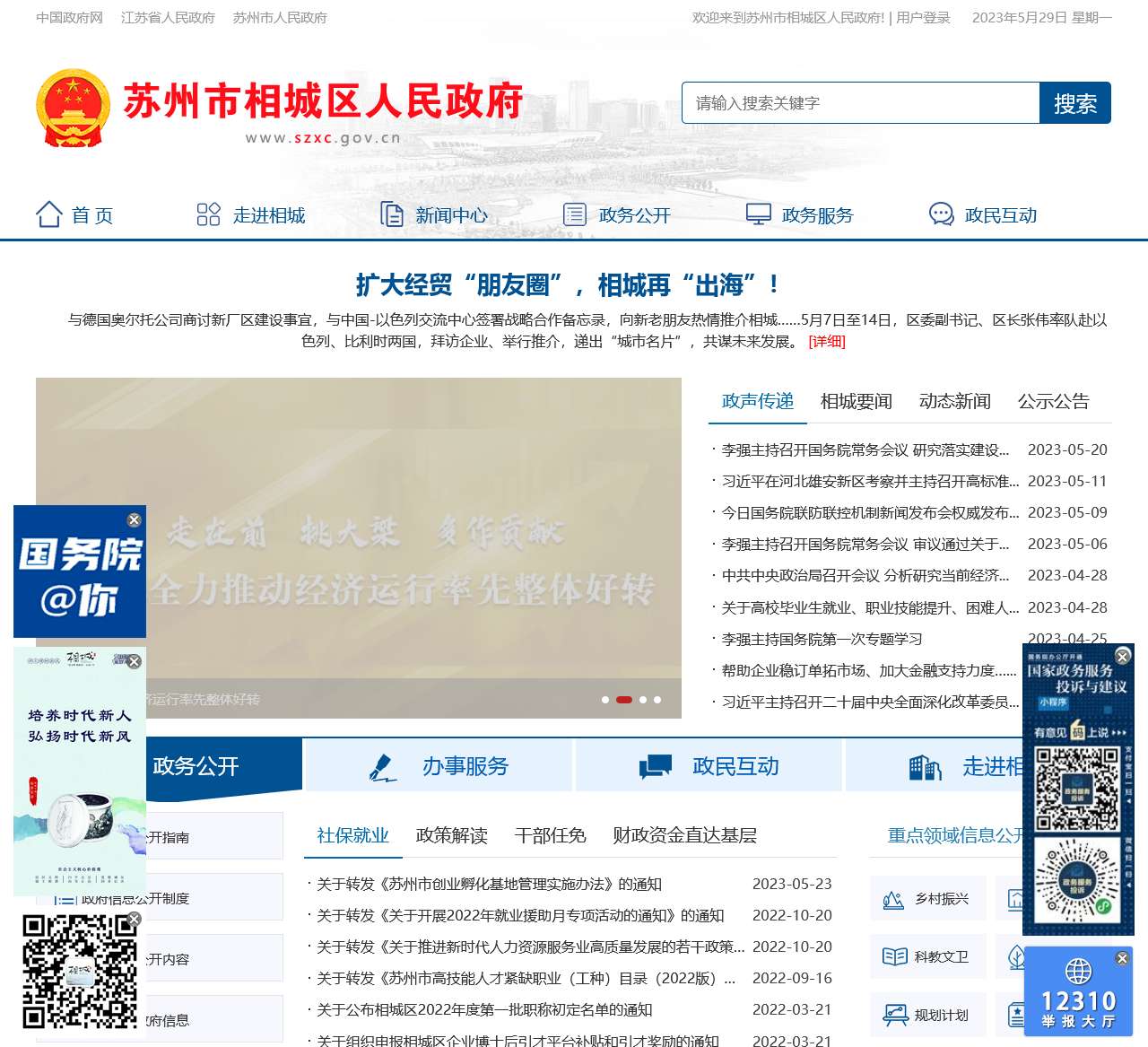Open the 用户登录 link

923,17
